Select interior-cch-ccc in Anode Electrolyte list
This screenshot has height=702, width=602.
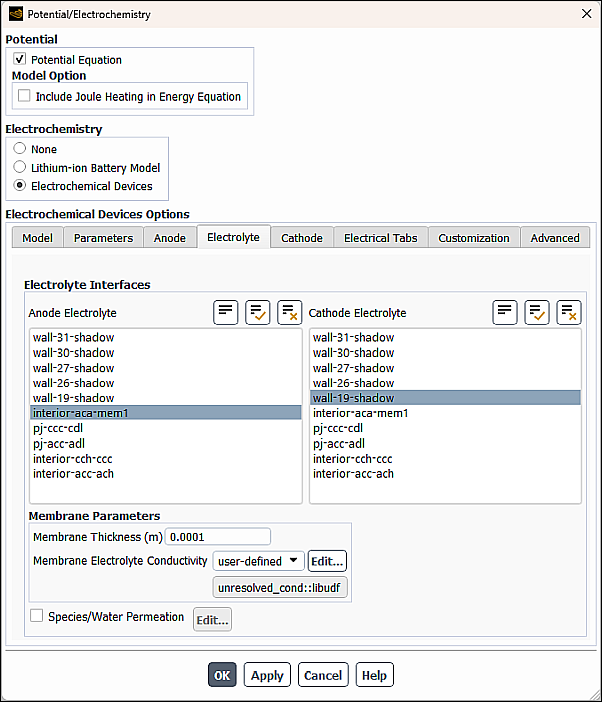tap(166, 458)
